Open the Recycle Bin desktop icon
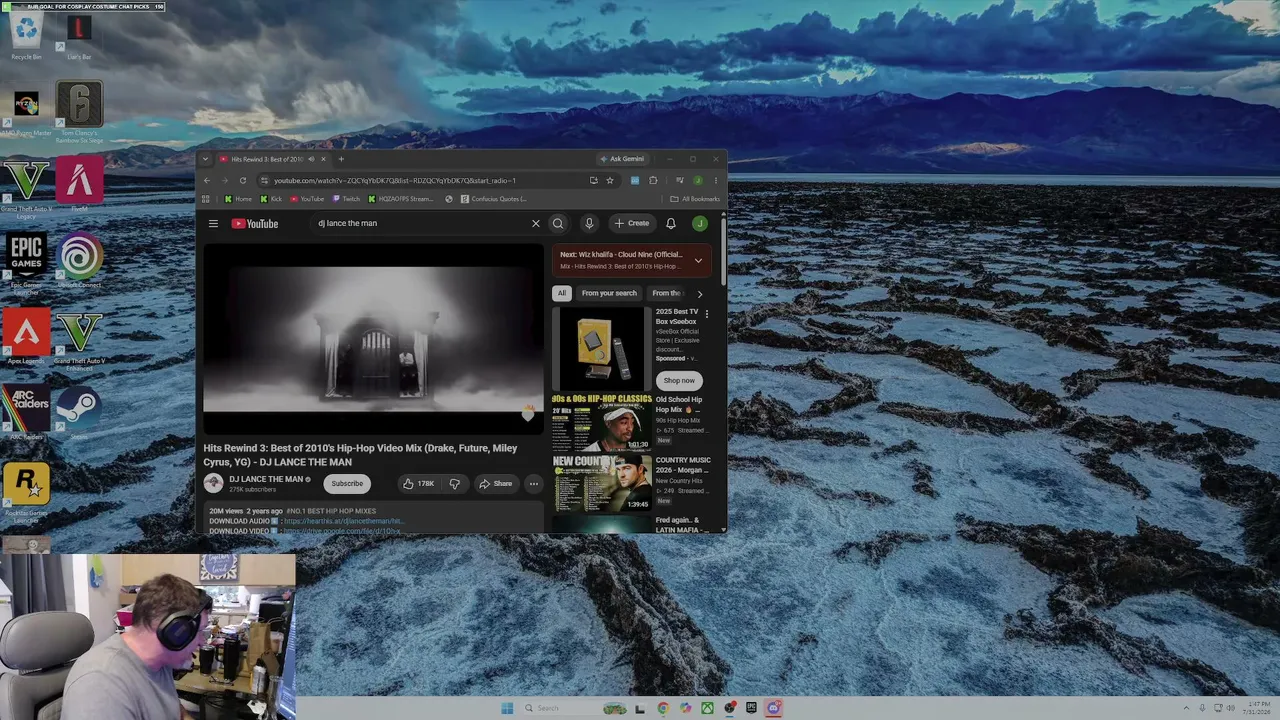 click(26, 37)
